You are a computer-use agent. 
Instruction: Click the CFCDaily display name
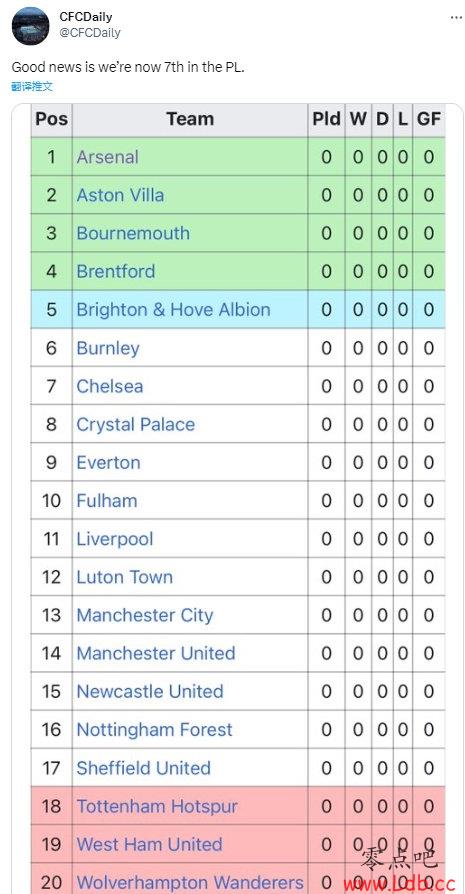85,17
